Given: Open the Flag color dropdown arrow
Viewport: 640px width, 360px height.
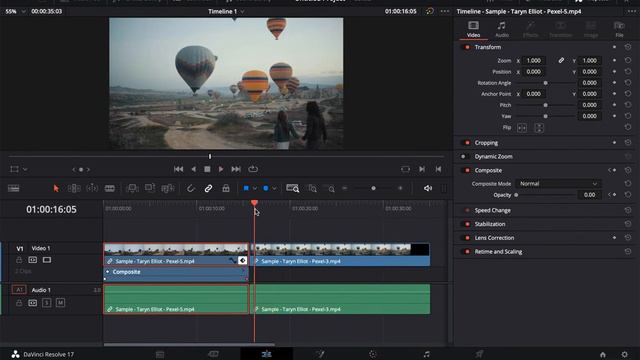Looking at the screenshot, I should click(x=255, y=189).
